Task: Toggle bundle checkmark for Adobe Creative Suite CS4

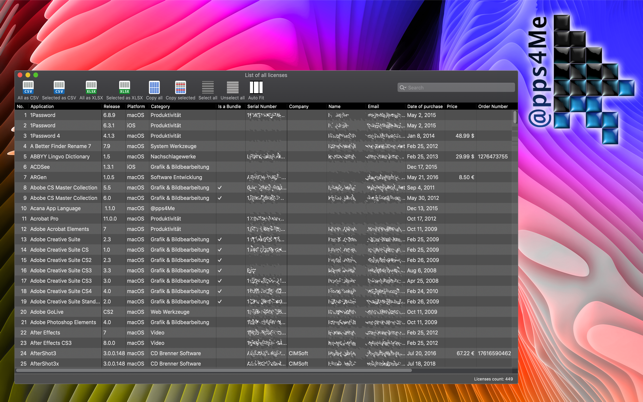Action: pyautogui.click(x=220, y=291)
